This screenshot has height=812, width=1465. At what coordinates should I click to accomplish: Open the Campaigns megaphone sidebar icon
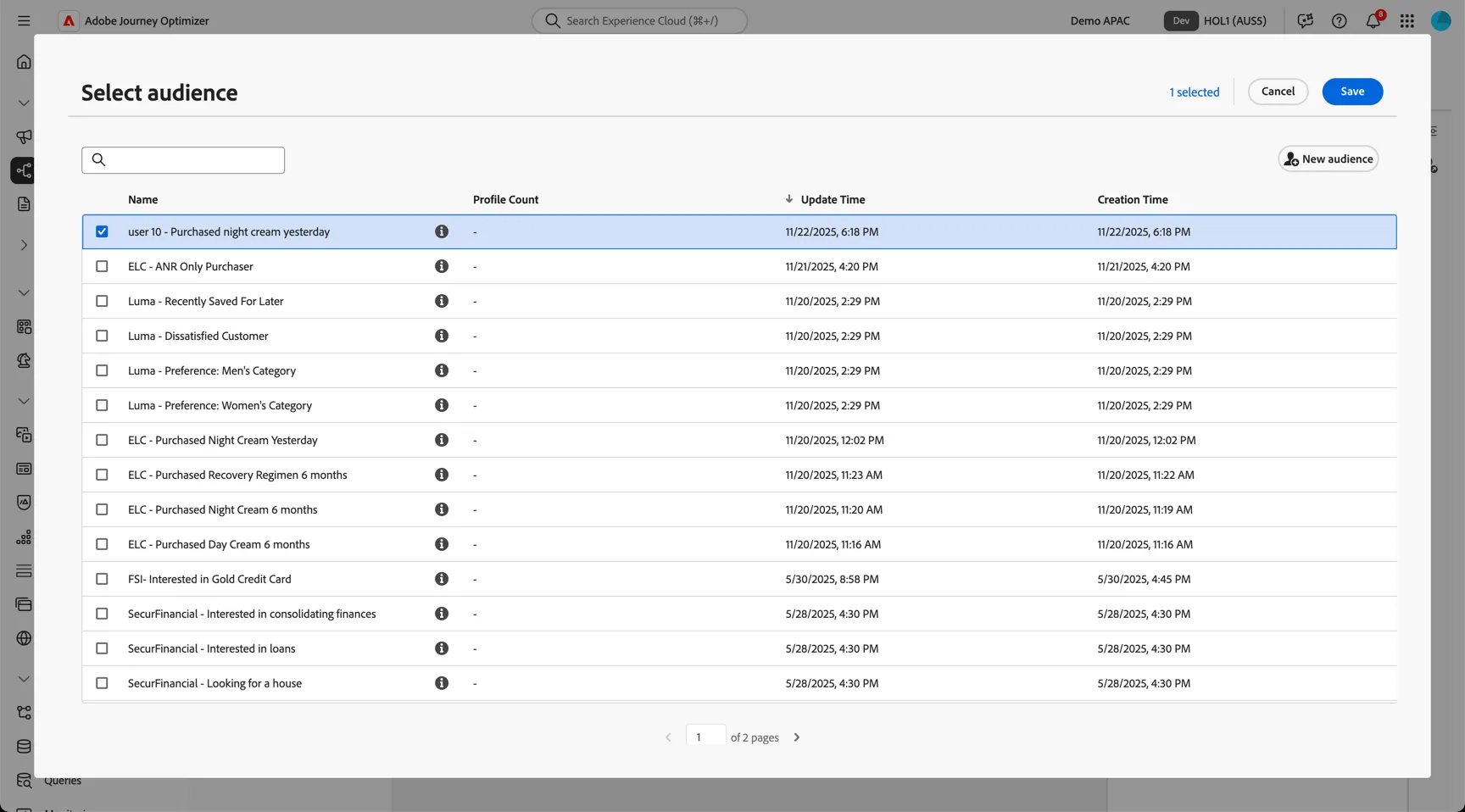[24, 136]
